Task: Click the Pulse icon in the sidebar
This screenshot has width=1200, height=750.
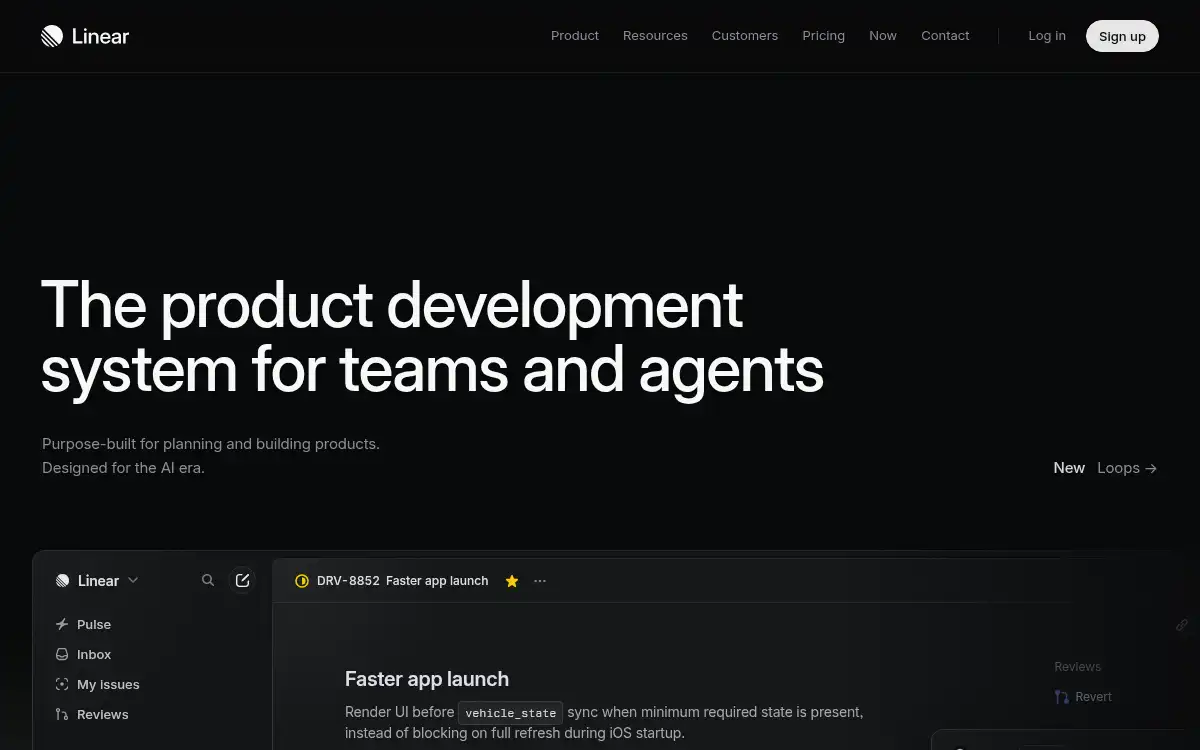Action: (62, 624)
